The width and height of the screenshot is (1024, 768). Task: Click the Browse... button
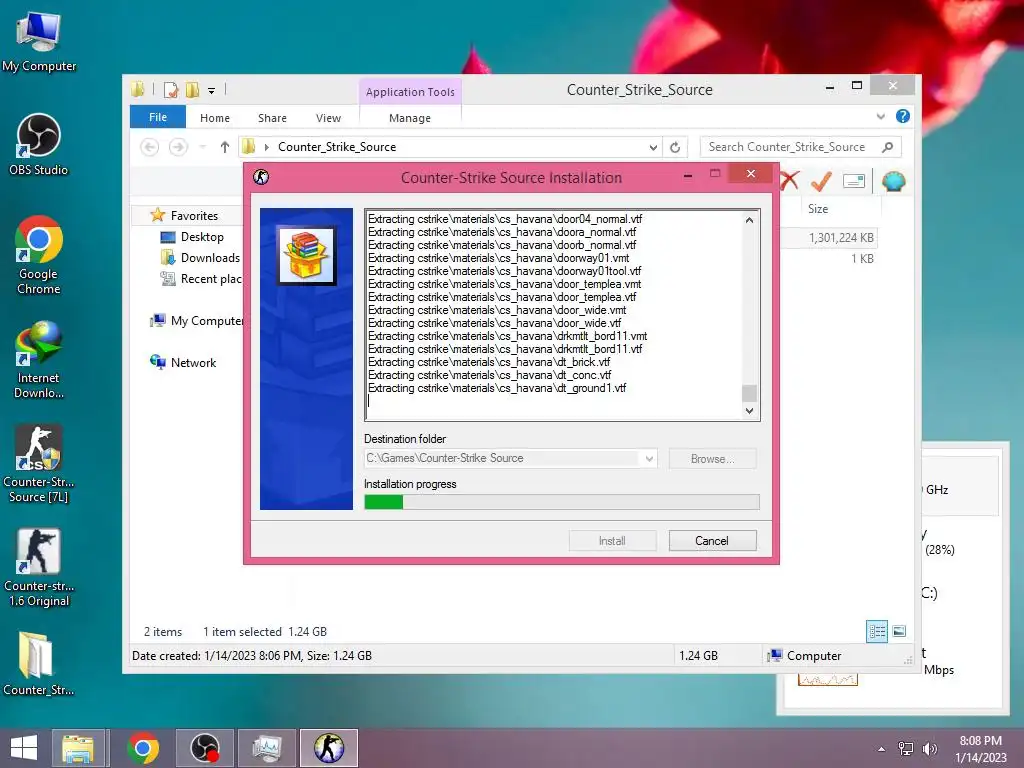pos(712,458)
